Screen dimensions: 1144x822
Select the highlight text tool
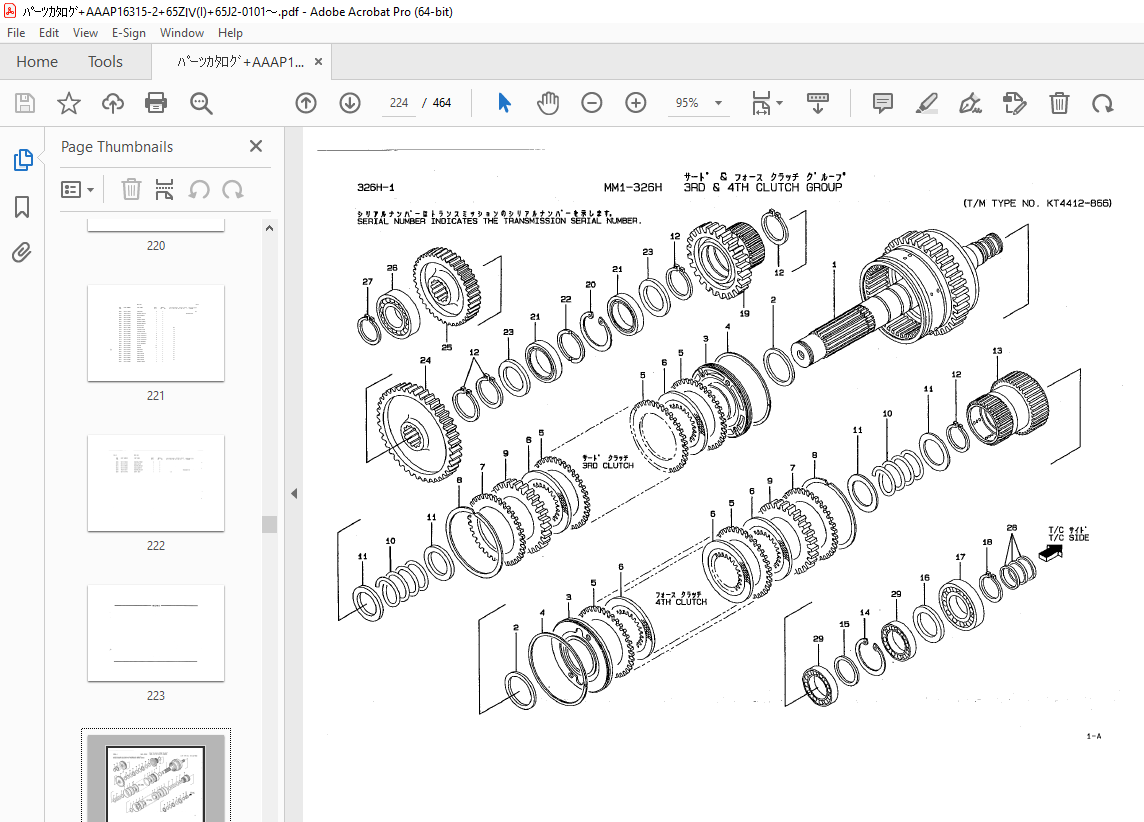tap(927, 103)
